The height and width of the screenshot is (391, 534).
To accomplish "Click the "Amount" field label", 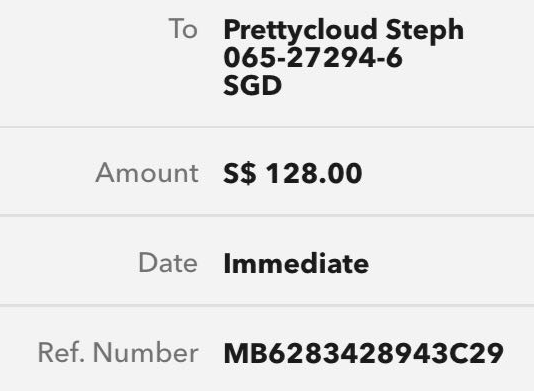I will (x=147, y=173).
